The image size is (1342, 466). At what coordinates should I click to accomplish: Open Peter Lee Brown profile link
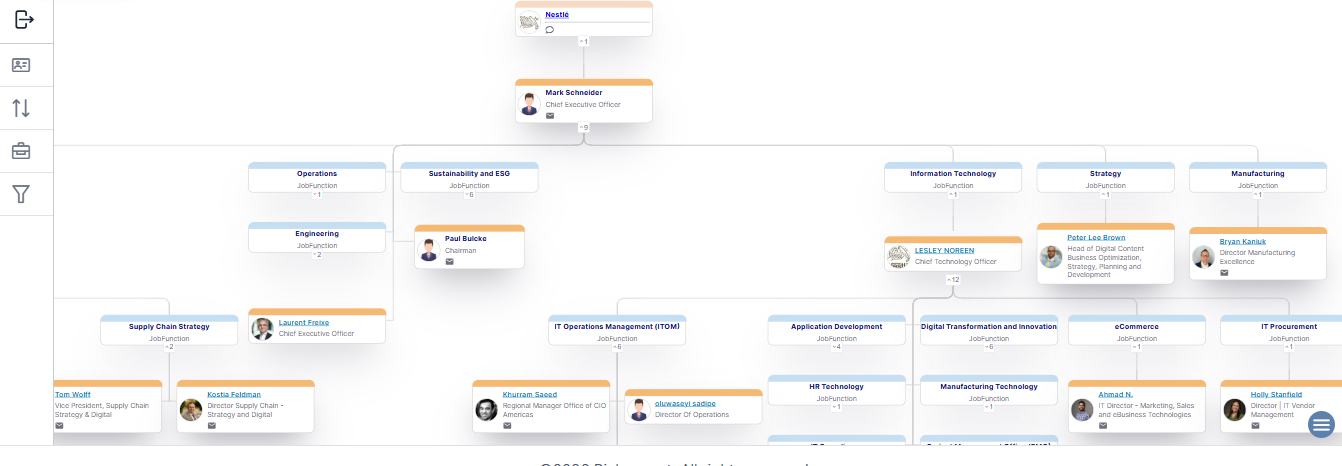coord(1096,238)
